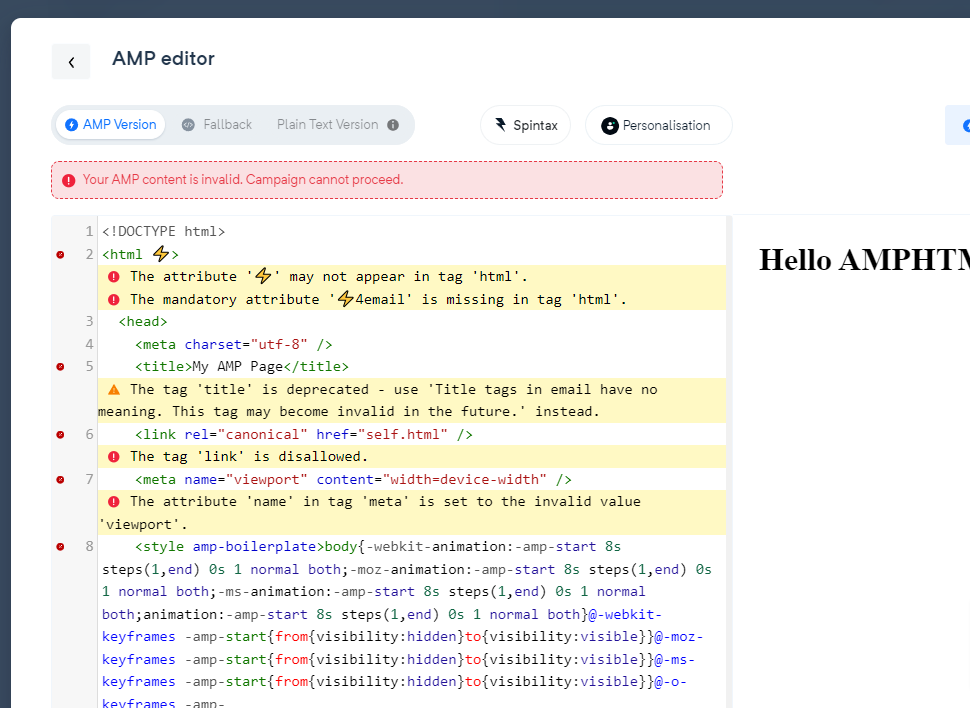Open the Spintax option
The width and height of the screenshot is (970, 708).
click(x=526, y=125)
